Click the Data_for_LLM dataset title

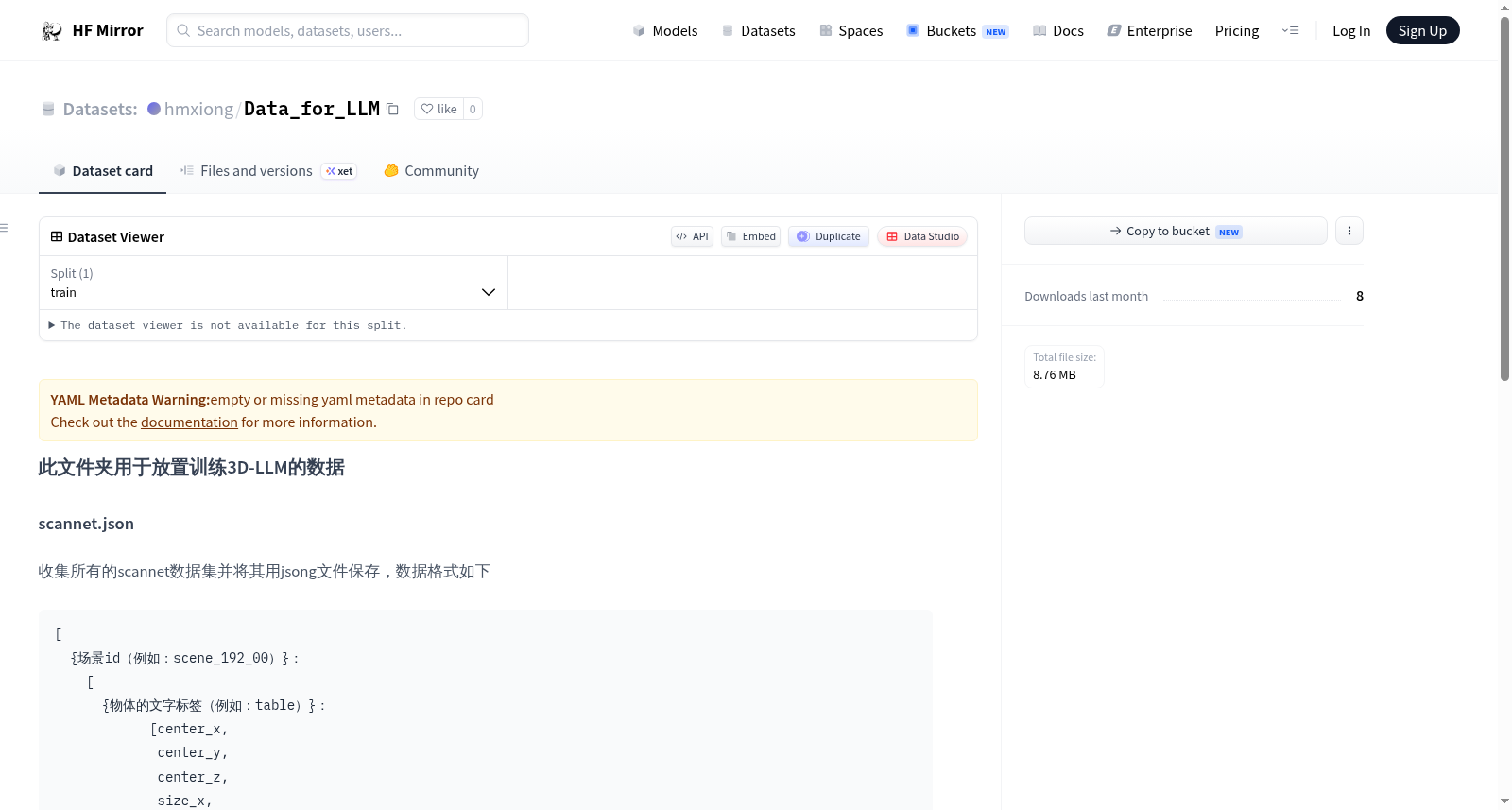(x=312, y=109)
